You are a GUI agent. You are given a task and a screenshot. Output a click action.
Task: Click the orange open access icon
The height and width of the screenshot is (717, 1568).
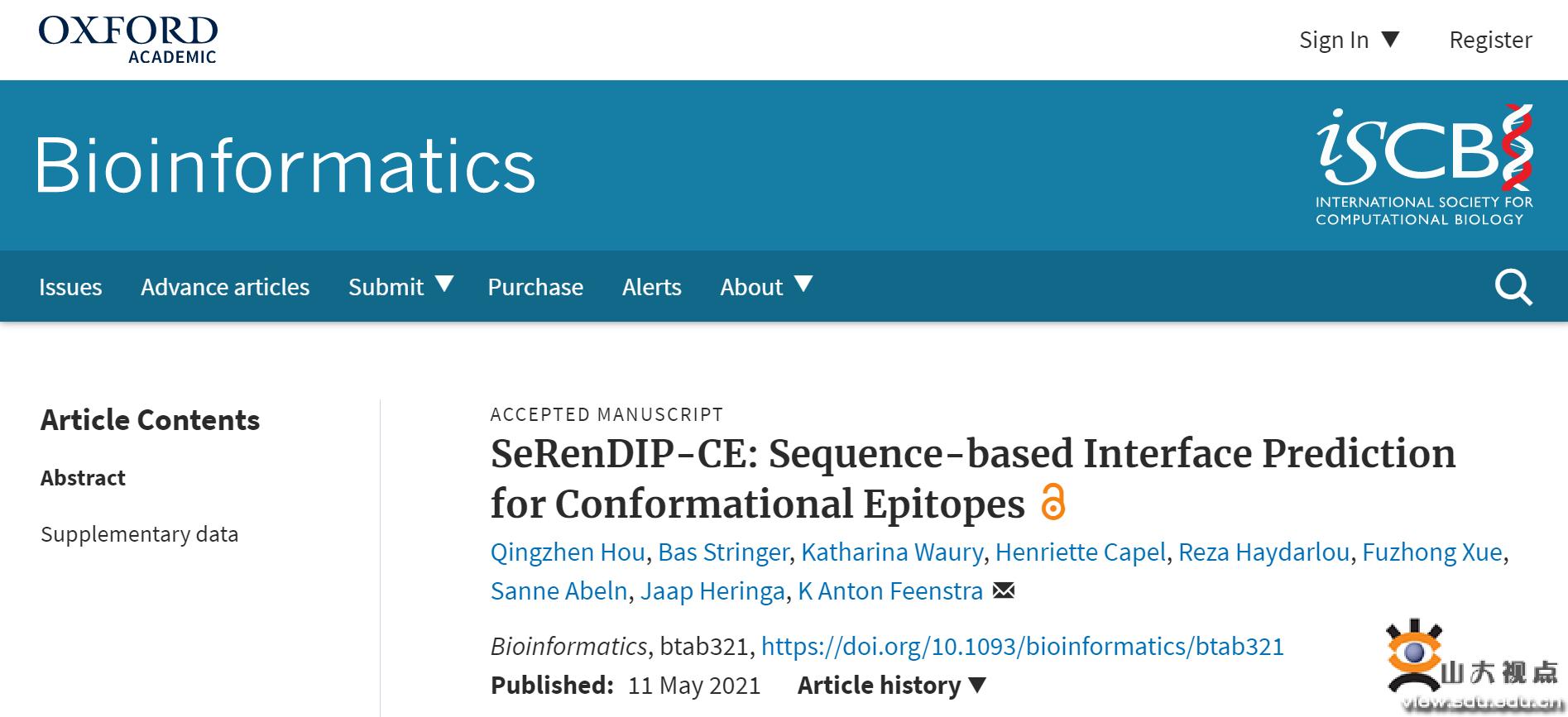pyautogui.click(x=1053, y=502)
